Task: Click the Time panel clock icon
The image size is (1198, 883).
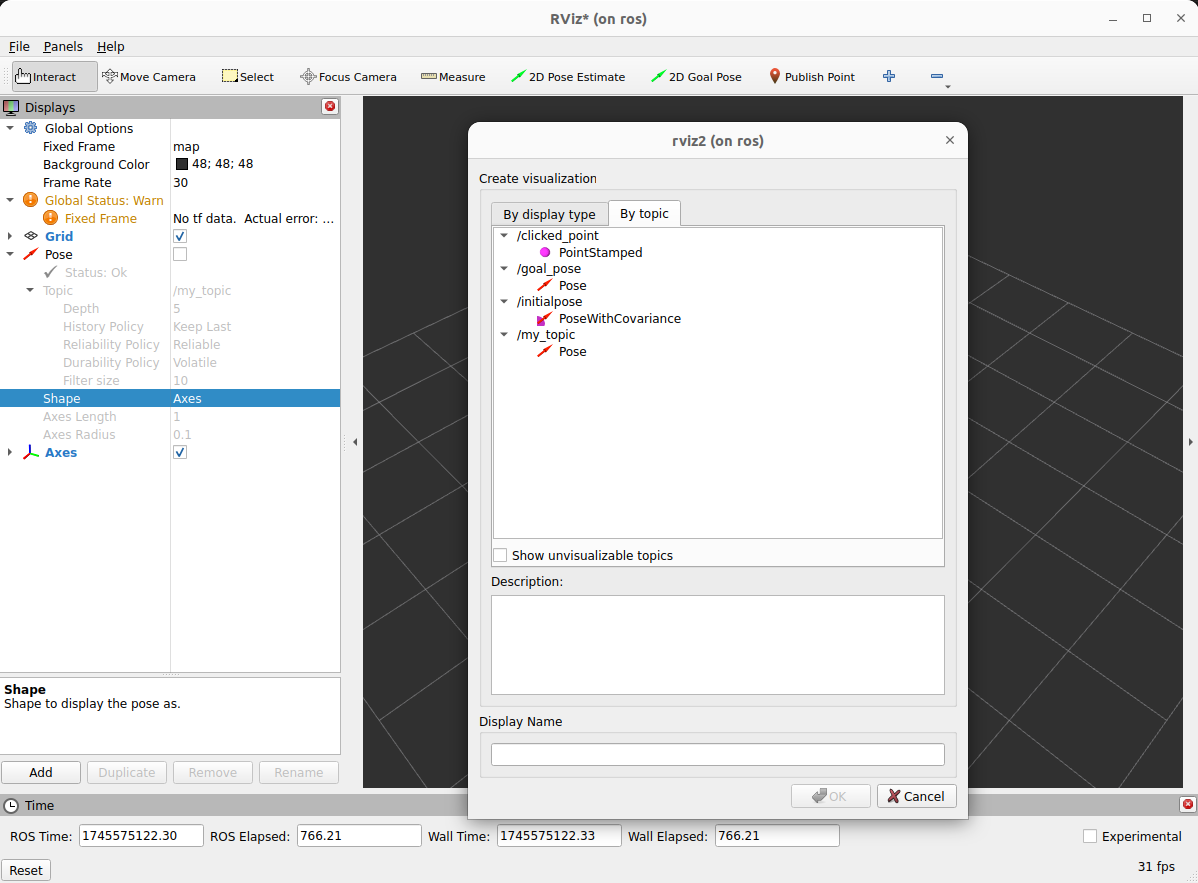Action: click(11, 805)
